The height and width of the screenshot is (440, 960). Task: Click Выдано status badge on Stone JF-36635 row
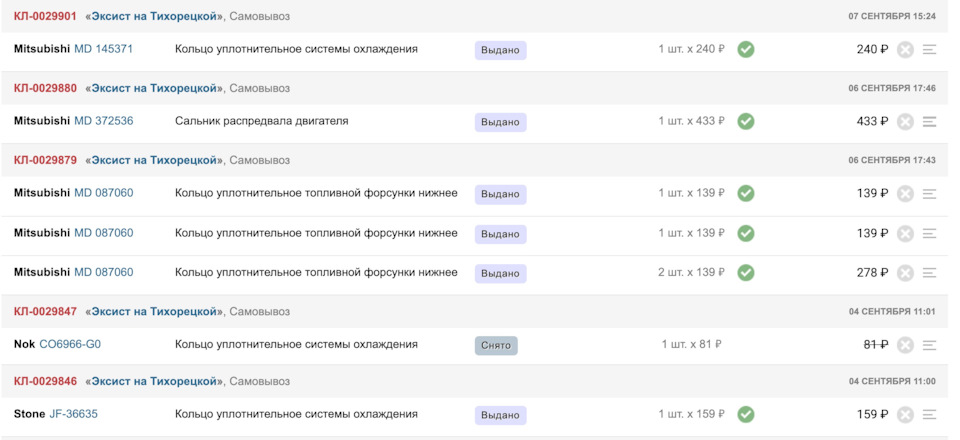pos(500,415)
